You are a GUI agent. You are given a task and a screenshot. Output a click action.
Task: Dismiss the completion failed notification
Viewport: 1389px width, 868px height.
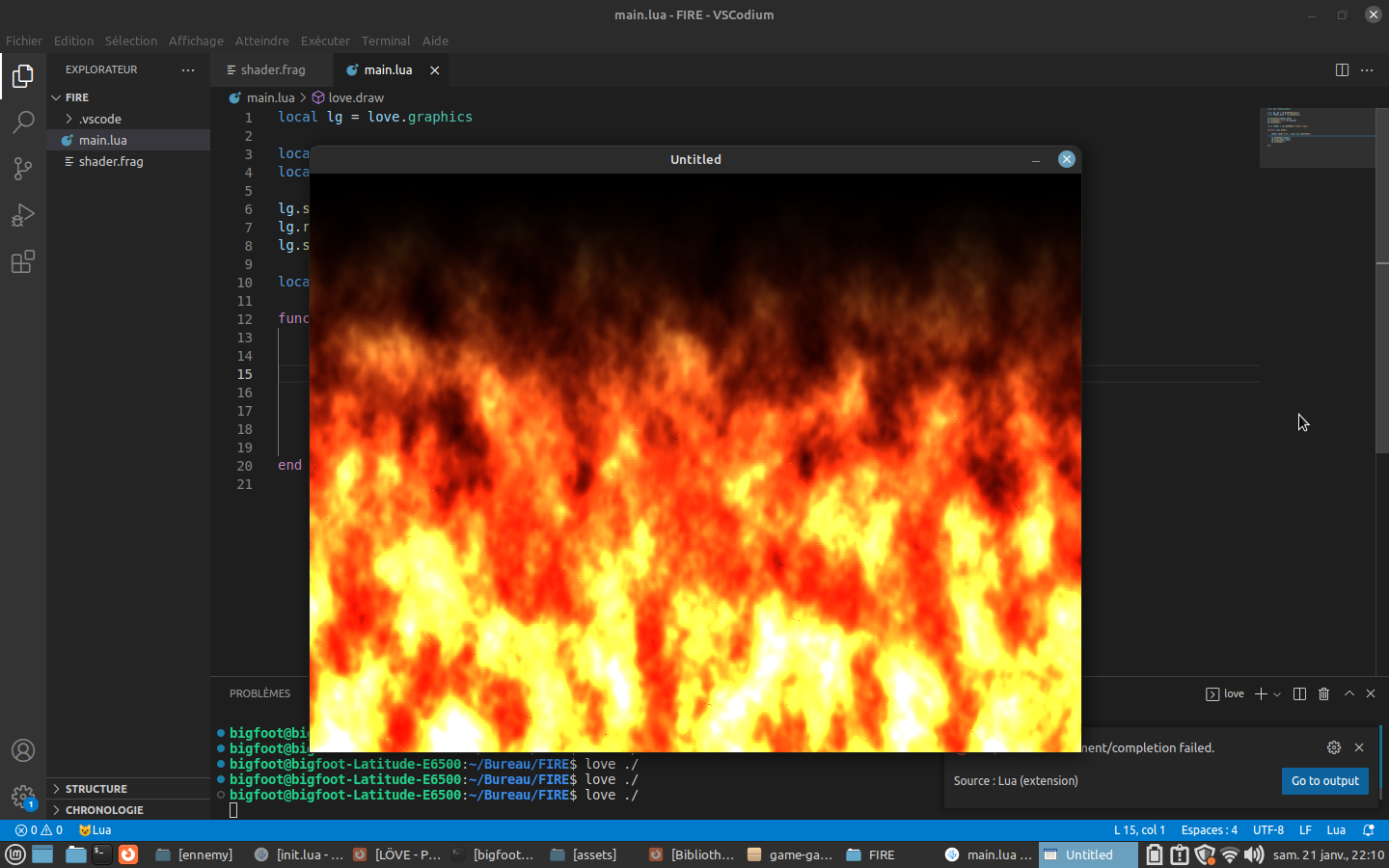(1359, 747)
